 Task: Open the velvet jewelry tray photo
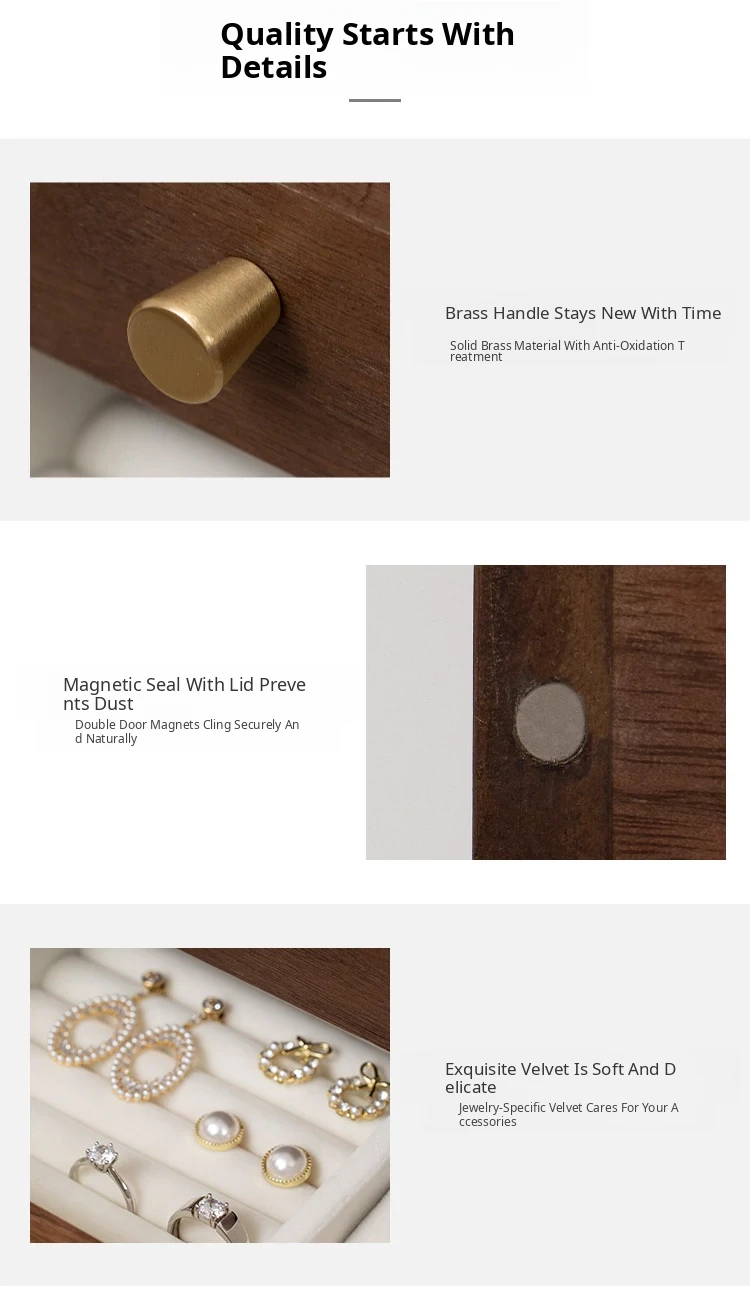(x=210, y=1095)
